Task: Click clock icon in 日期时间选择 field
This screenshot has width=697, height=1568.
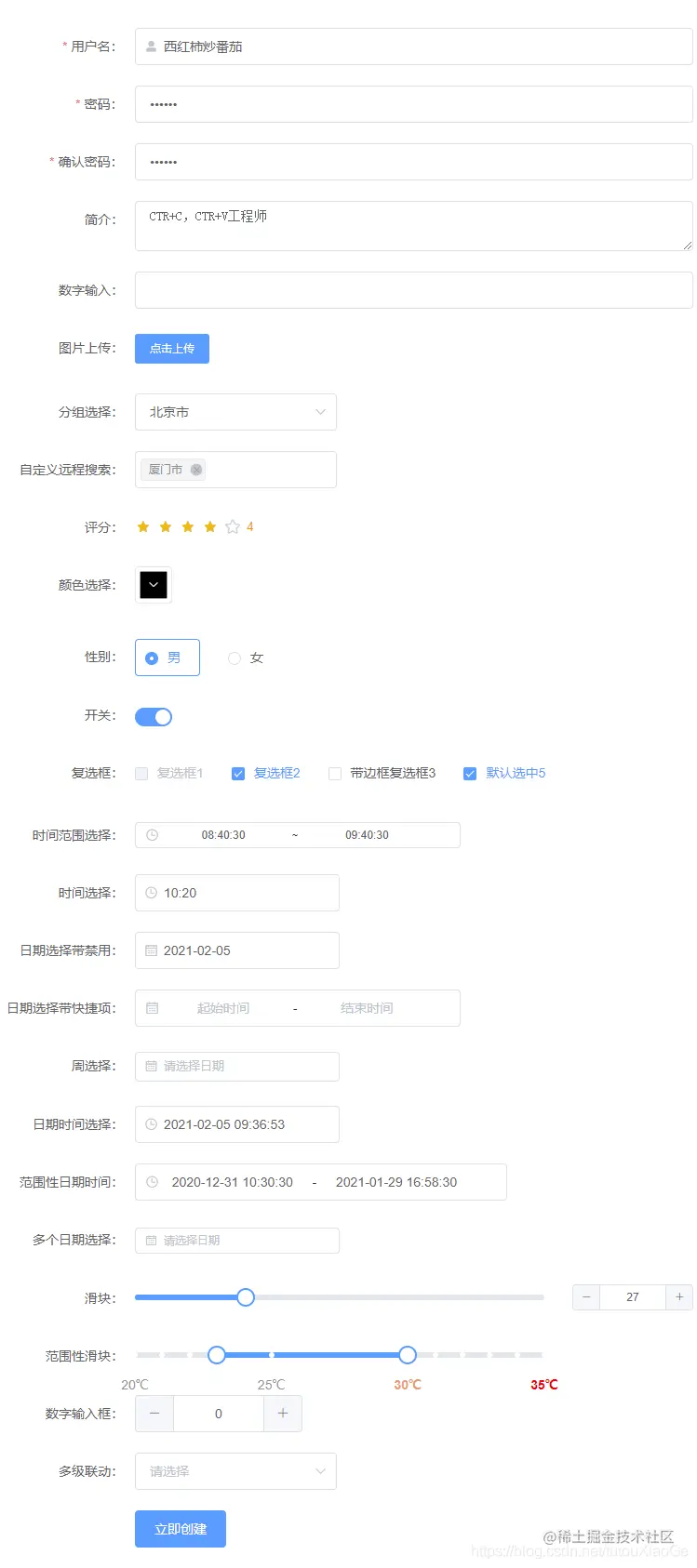Action: [x=152, y=1124]
